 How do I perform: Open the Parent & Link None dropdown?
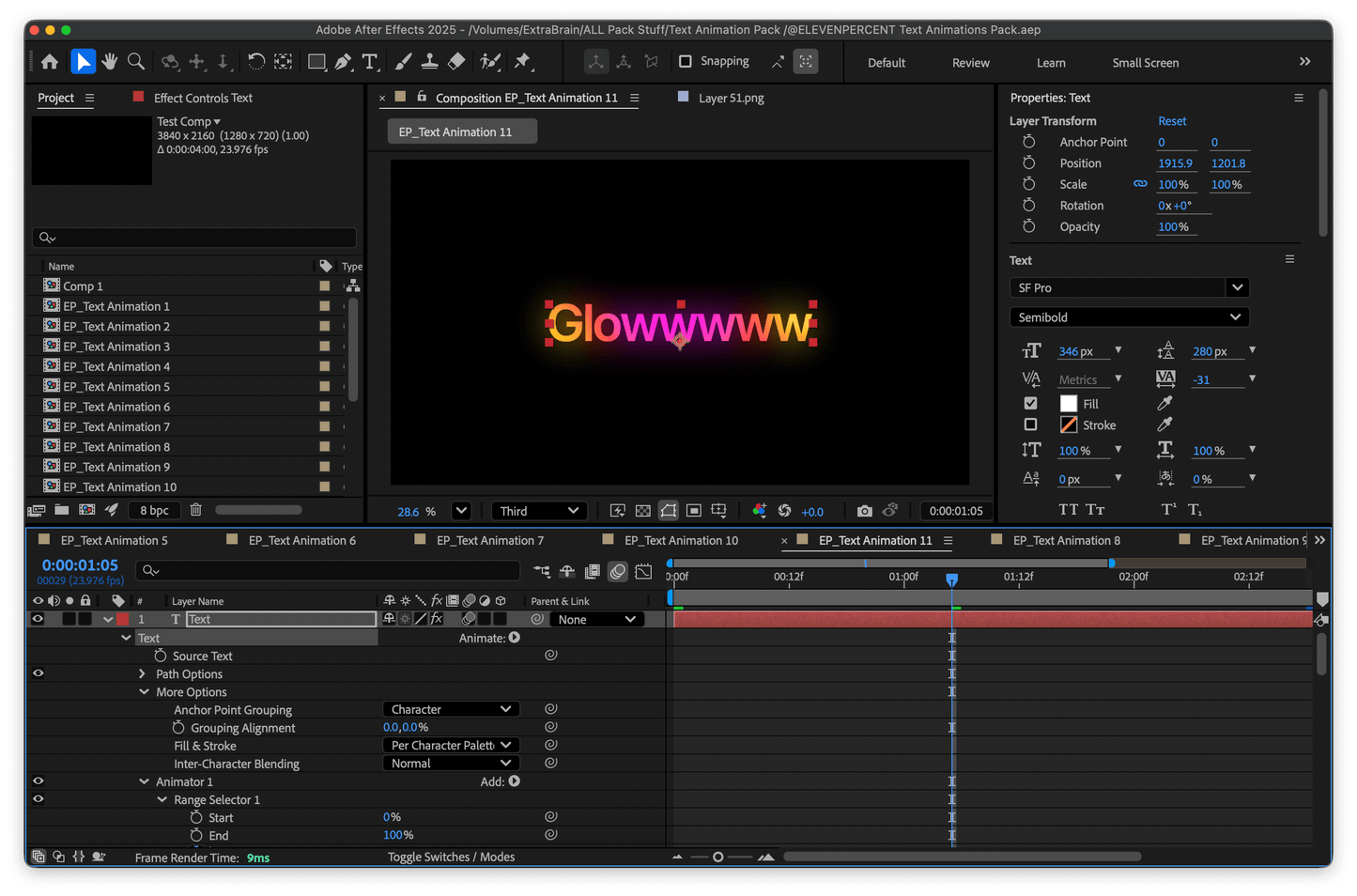click(x=596, y=619)
